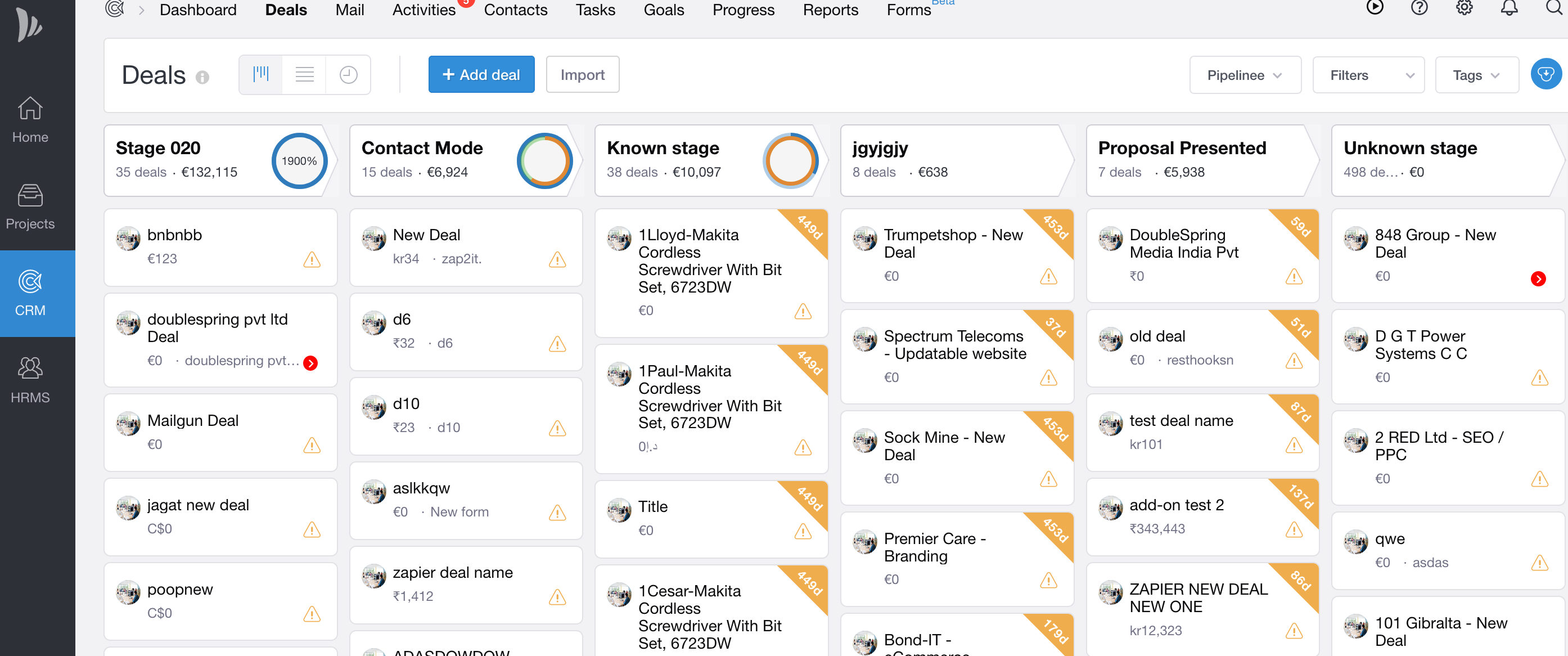
Task: Click the Add deal button
Action: pos(481,74)
